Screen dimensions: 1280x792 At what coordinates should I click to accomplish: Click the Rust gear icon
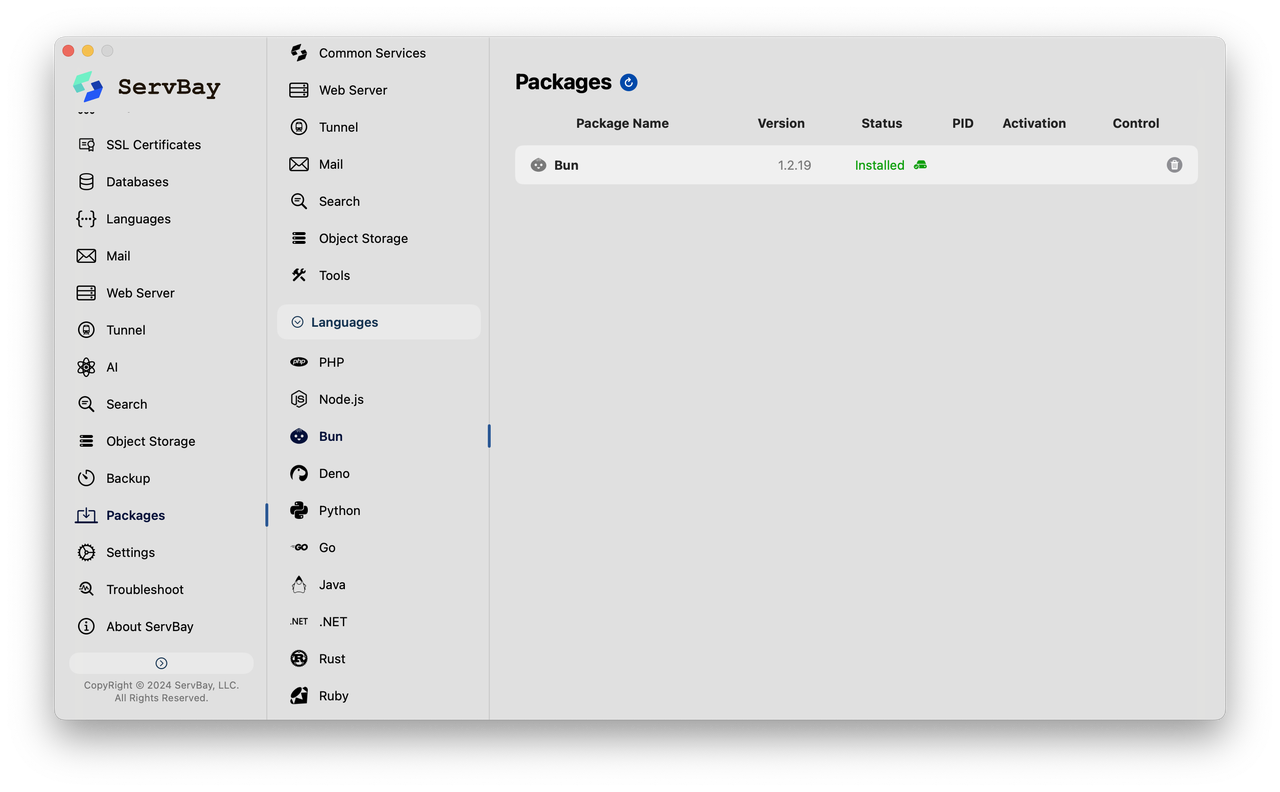[x=299, y=658]
